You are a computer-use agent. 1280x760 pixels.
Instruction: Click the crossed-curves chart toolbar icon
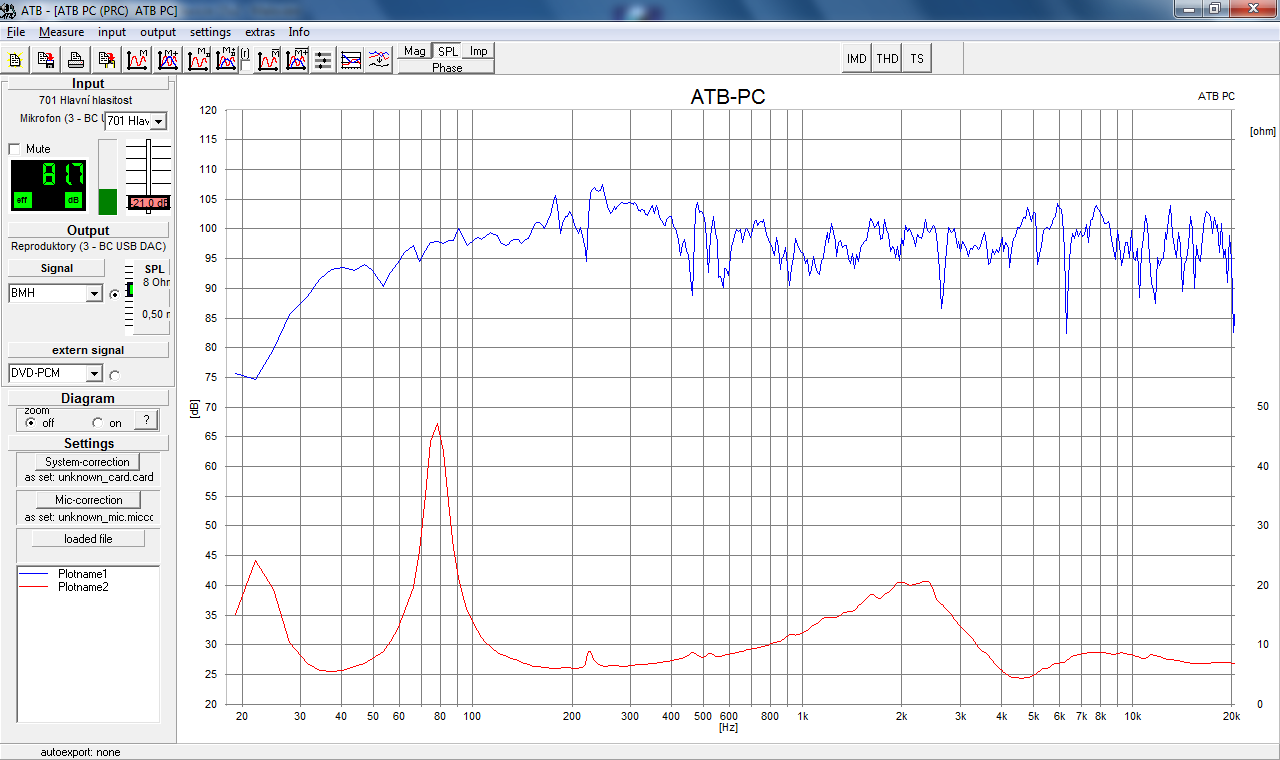coord(351,60)
